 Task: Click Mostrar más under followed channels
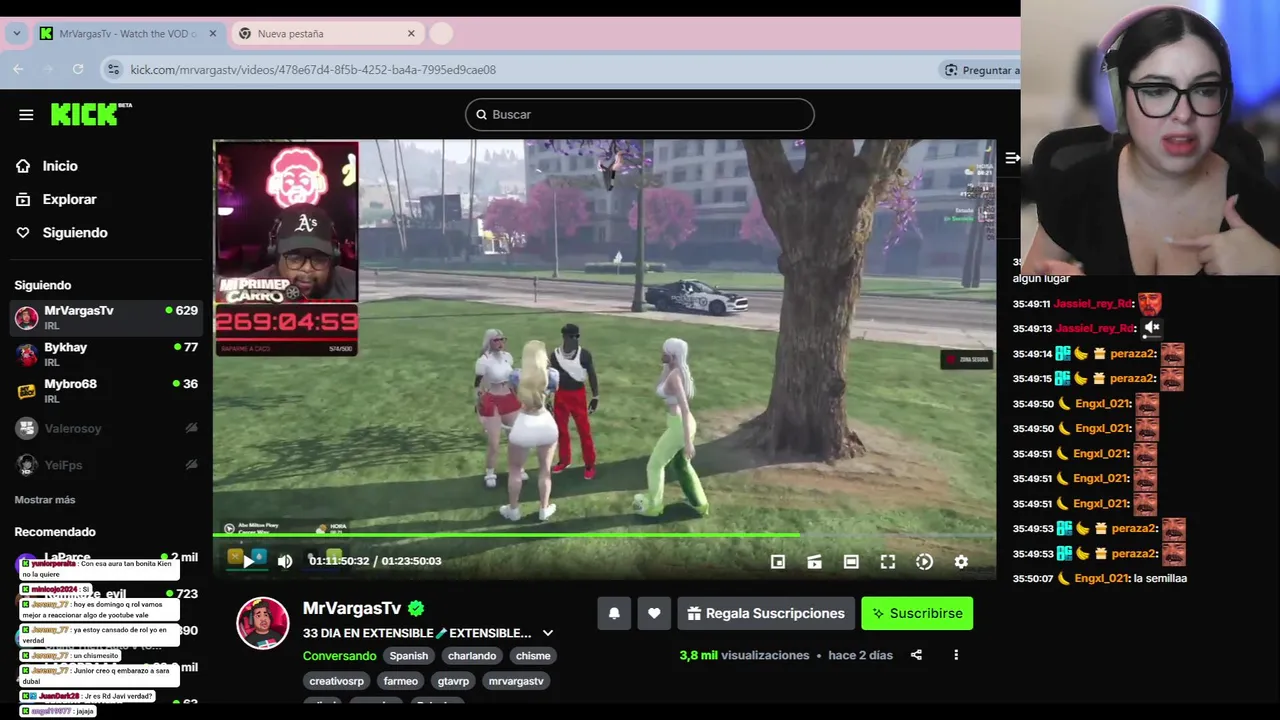click(45, 499)
